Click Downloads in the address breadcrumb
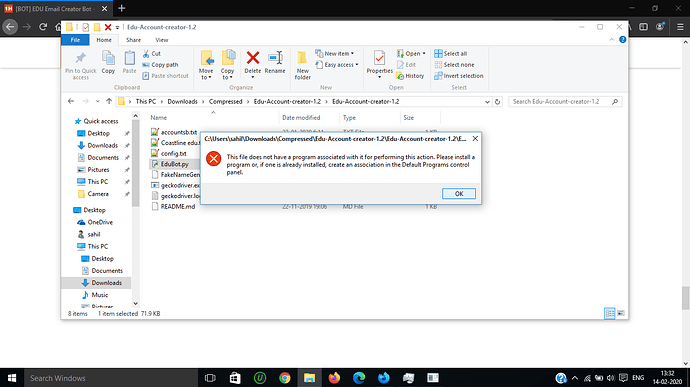The width and height of the screenshot is (690, 387). click(x=182, y=102)
